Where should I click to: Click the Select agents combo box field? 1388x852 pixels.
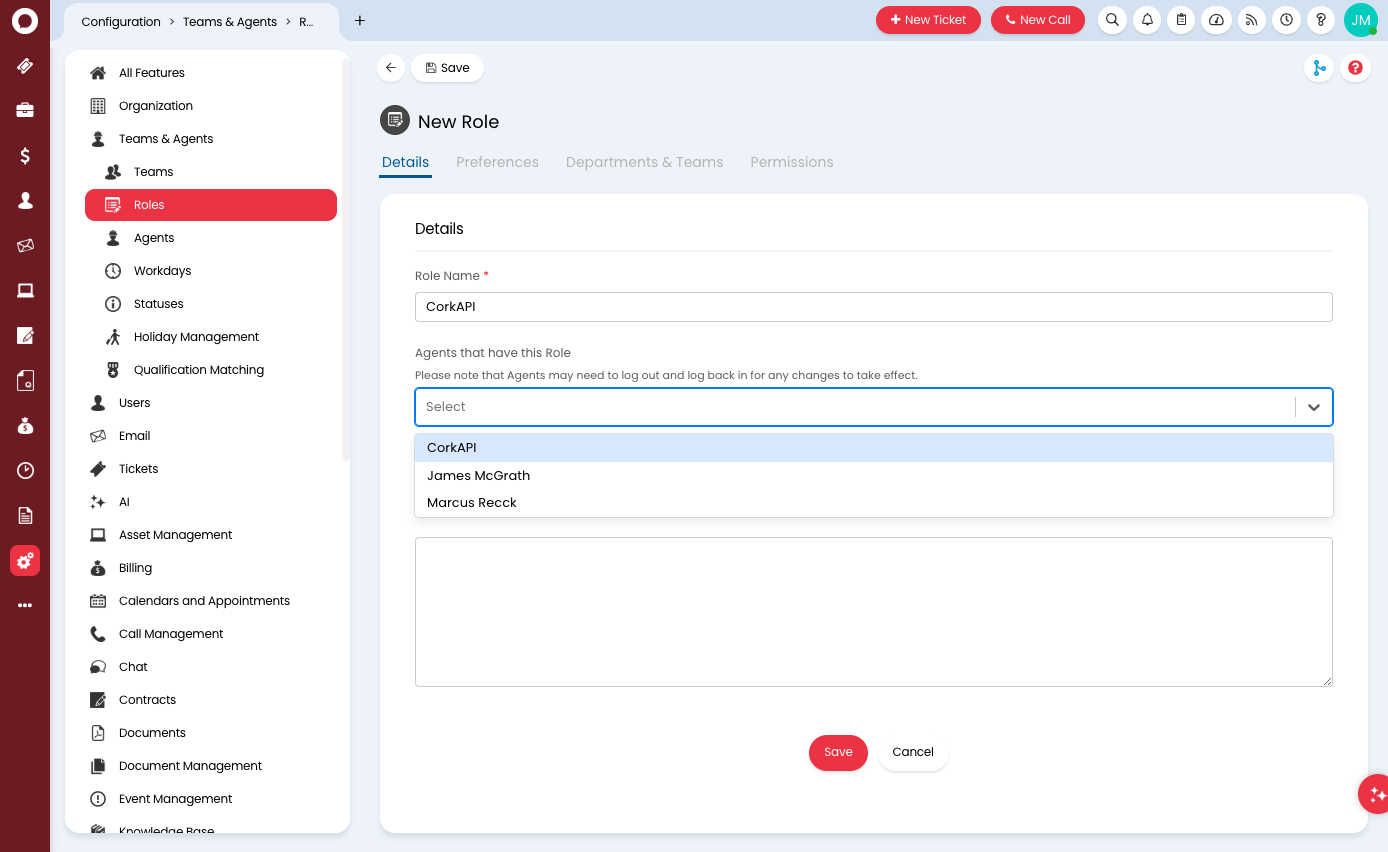(873, 407)
